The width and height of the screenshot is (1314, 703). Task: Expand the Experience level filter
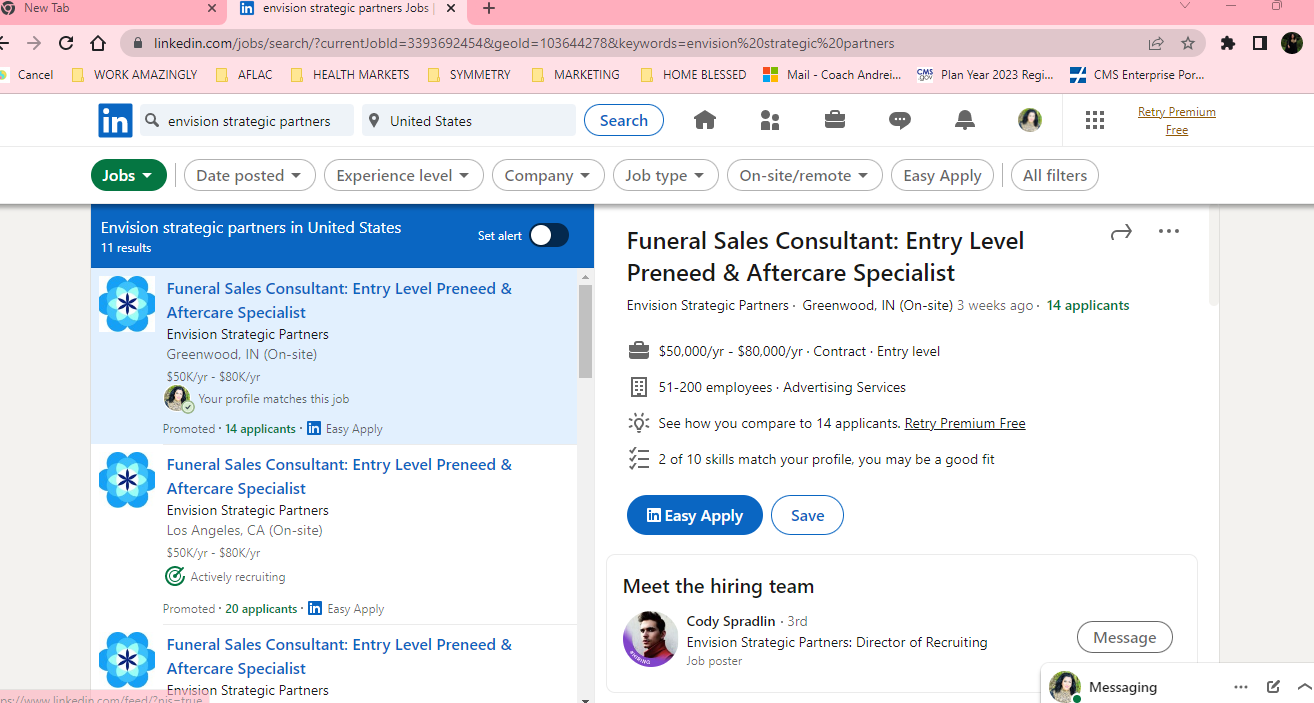[x=404, y=175]
